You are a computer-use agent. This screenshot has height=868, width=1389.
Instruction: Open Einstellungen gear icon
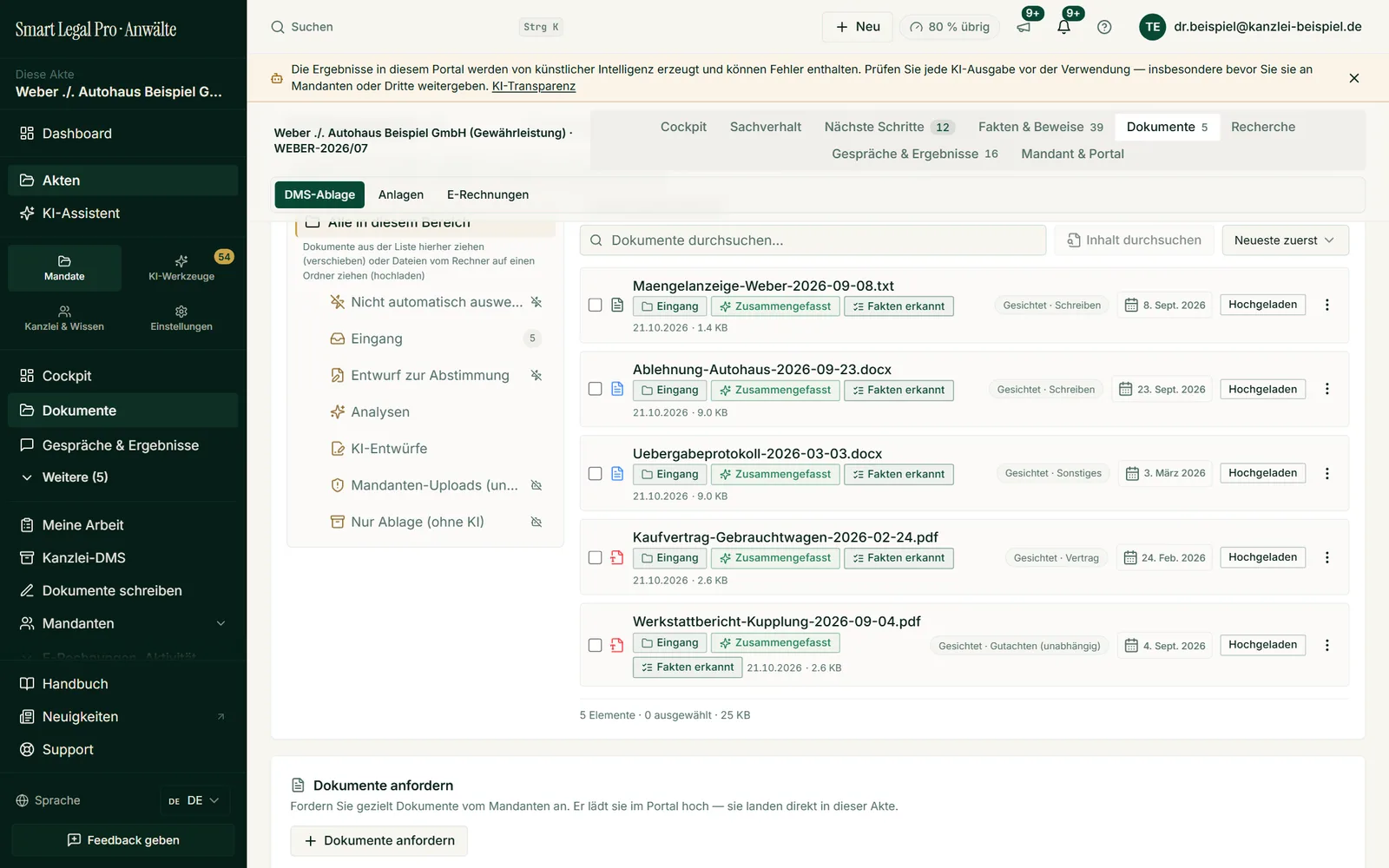pyautogui.click(x=181, y=318)
